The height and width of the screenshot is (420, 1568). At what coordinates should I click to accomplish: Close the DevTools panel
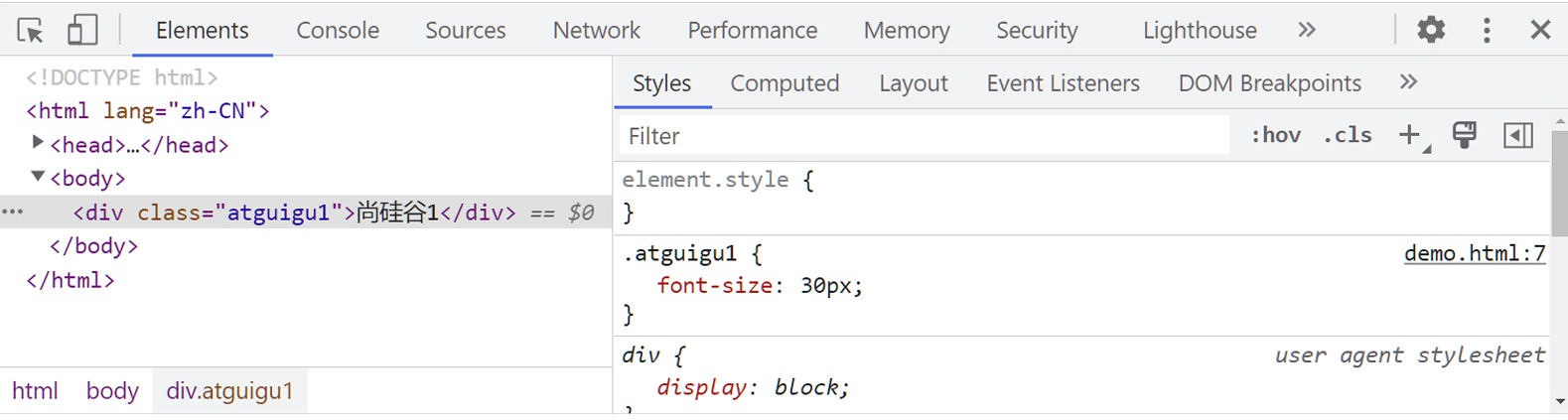(x=1539, y=30)
